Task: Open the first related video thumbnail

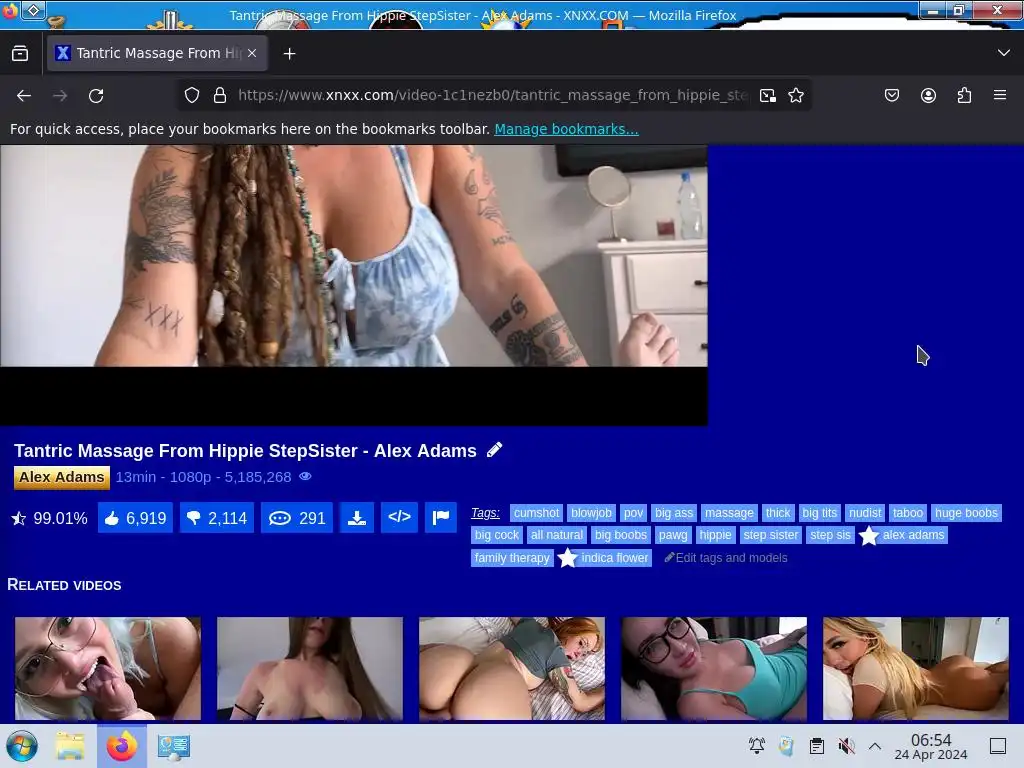Action: tap(108, 668)
